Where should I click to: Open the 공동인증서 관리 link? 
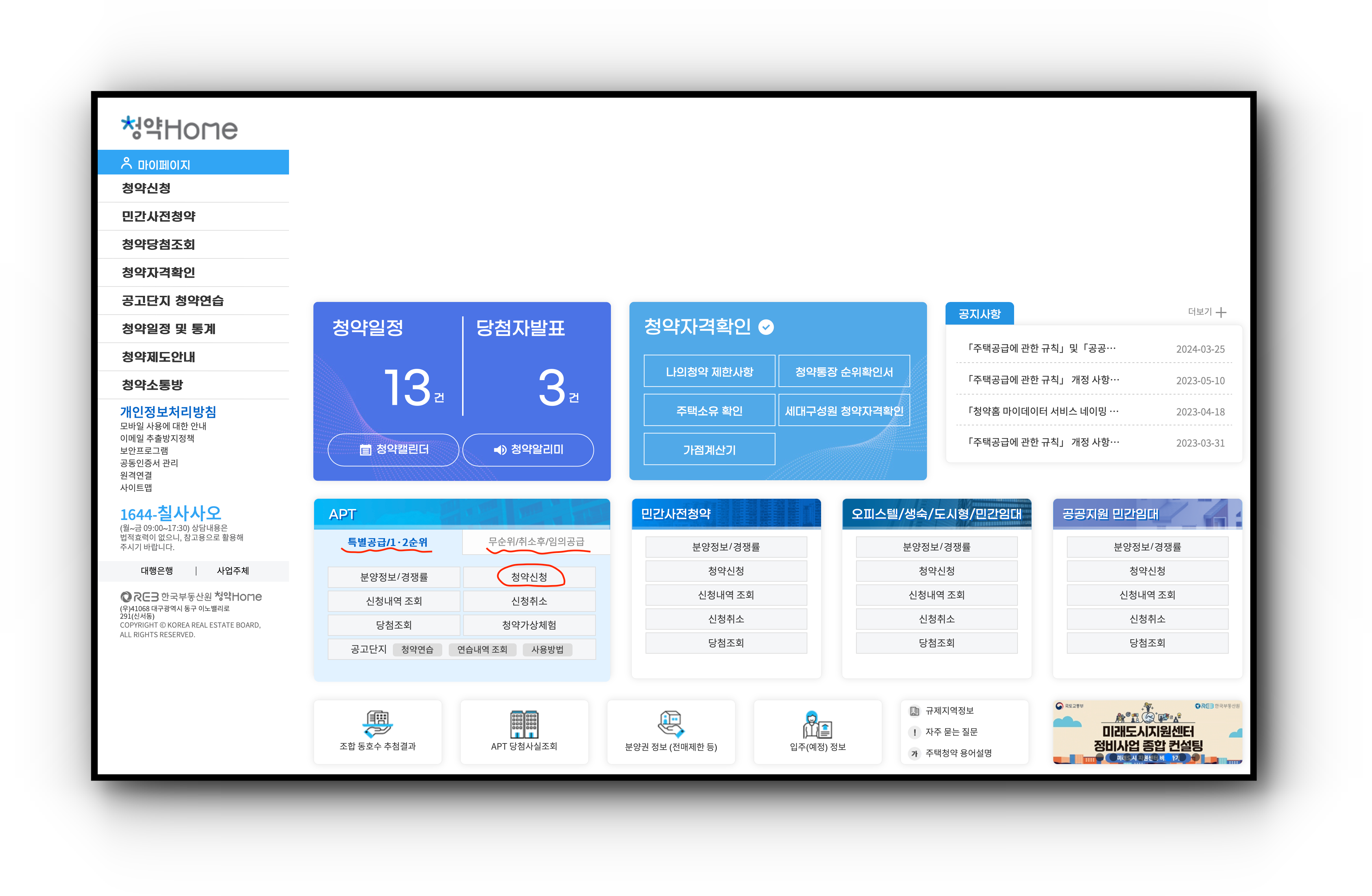149,463
